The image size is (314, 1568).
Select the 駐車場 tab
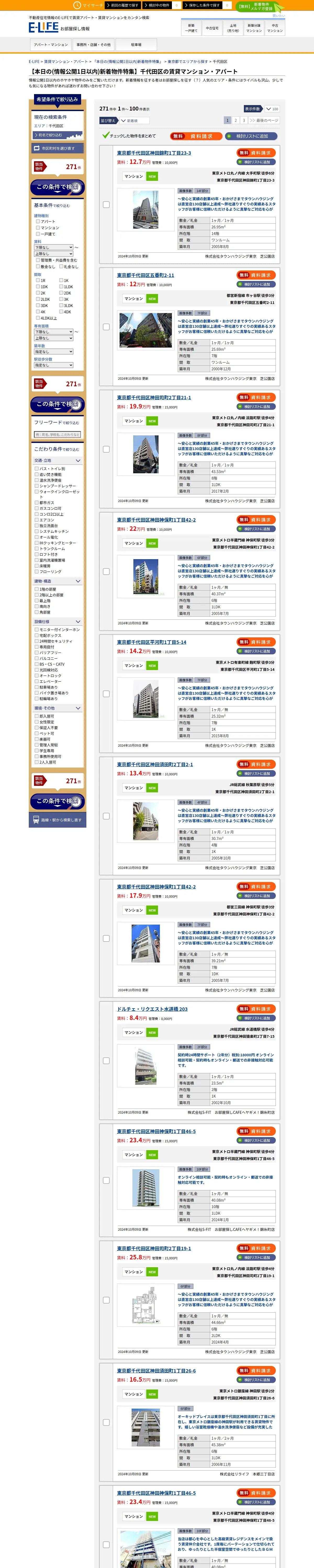[x=136, y=44]
